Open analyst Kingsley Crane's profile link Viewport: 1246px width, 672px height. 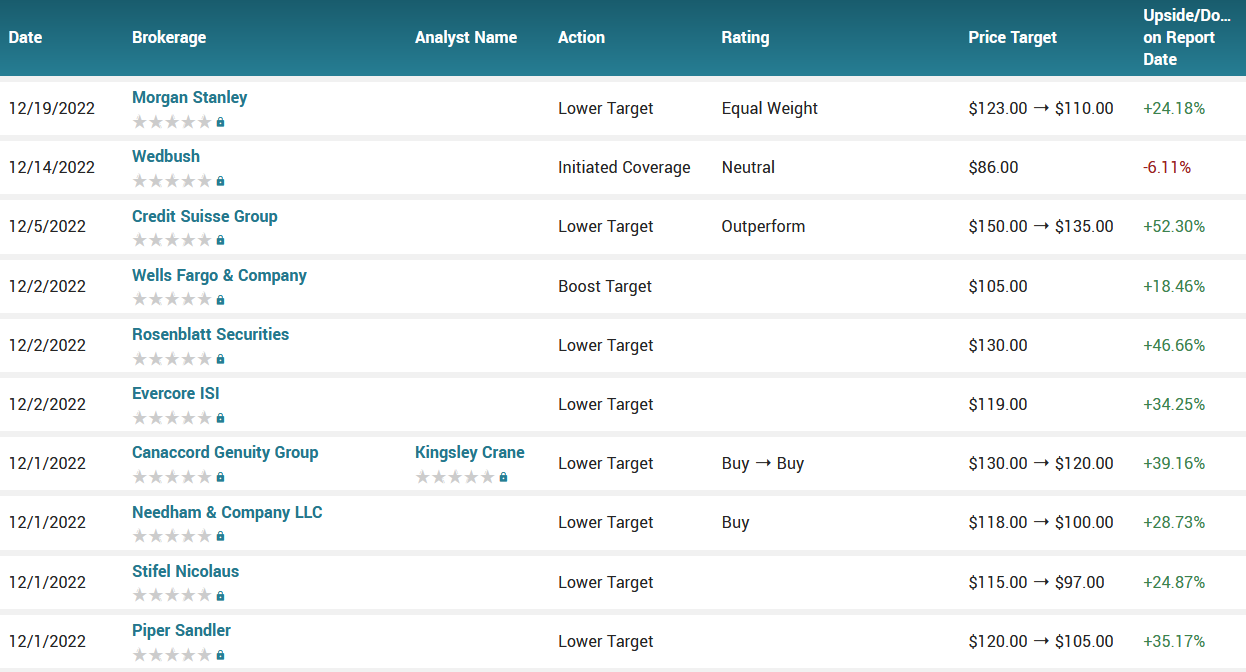[470, 452]
